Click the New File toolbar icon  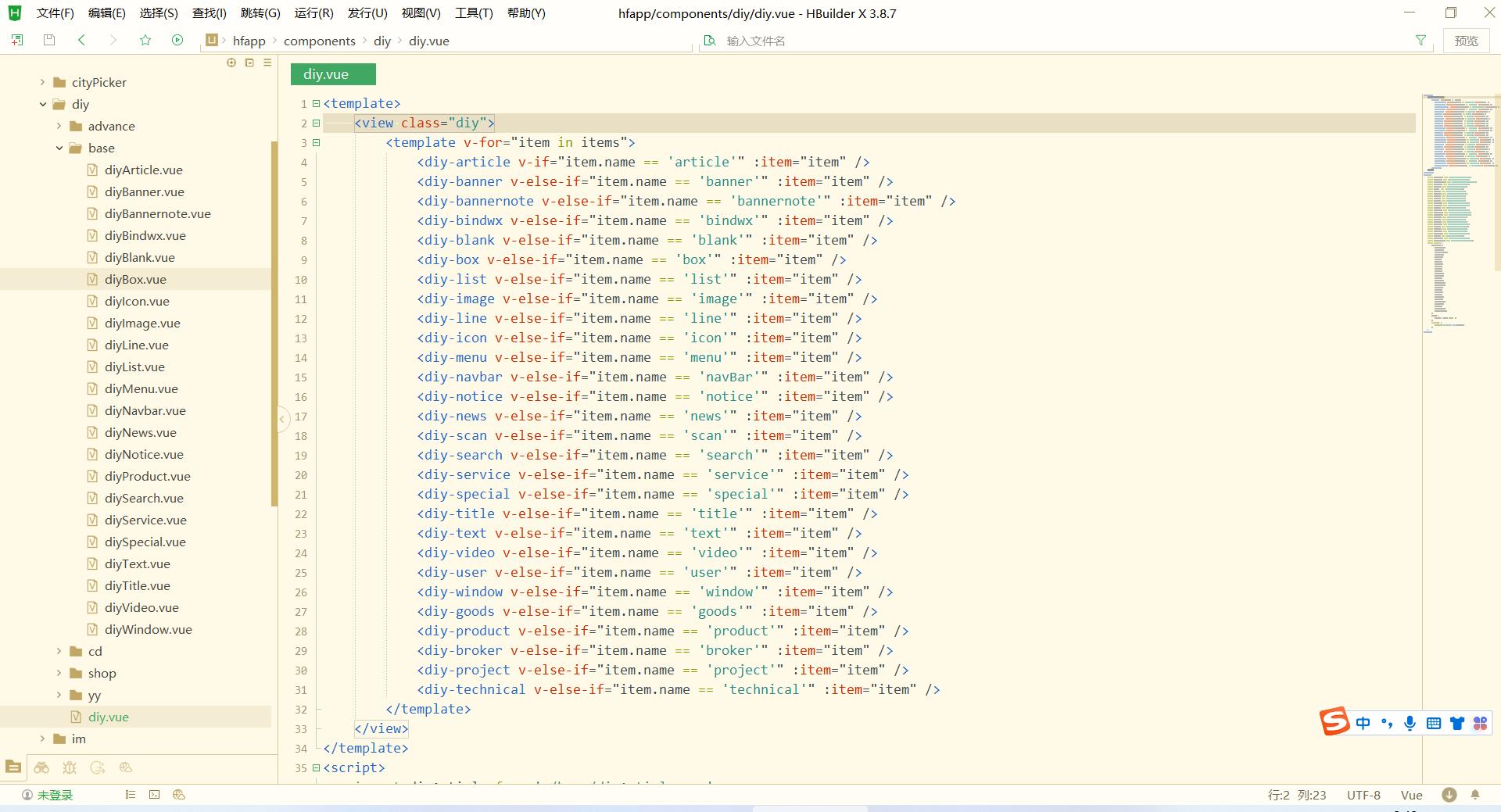coord(16,40)
